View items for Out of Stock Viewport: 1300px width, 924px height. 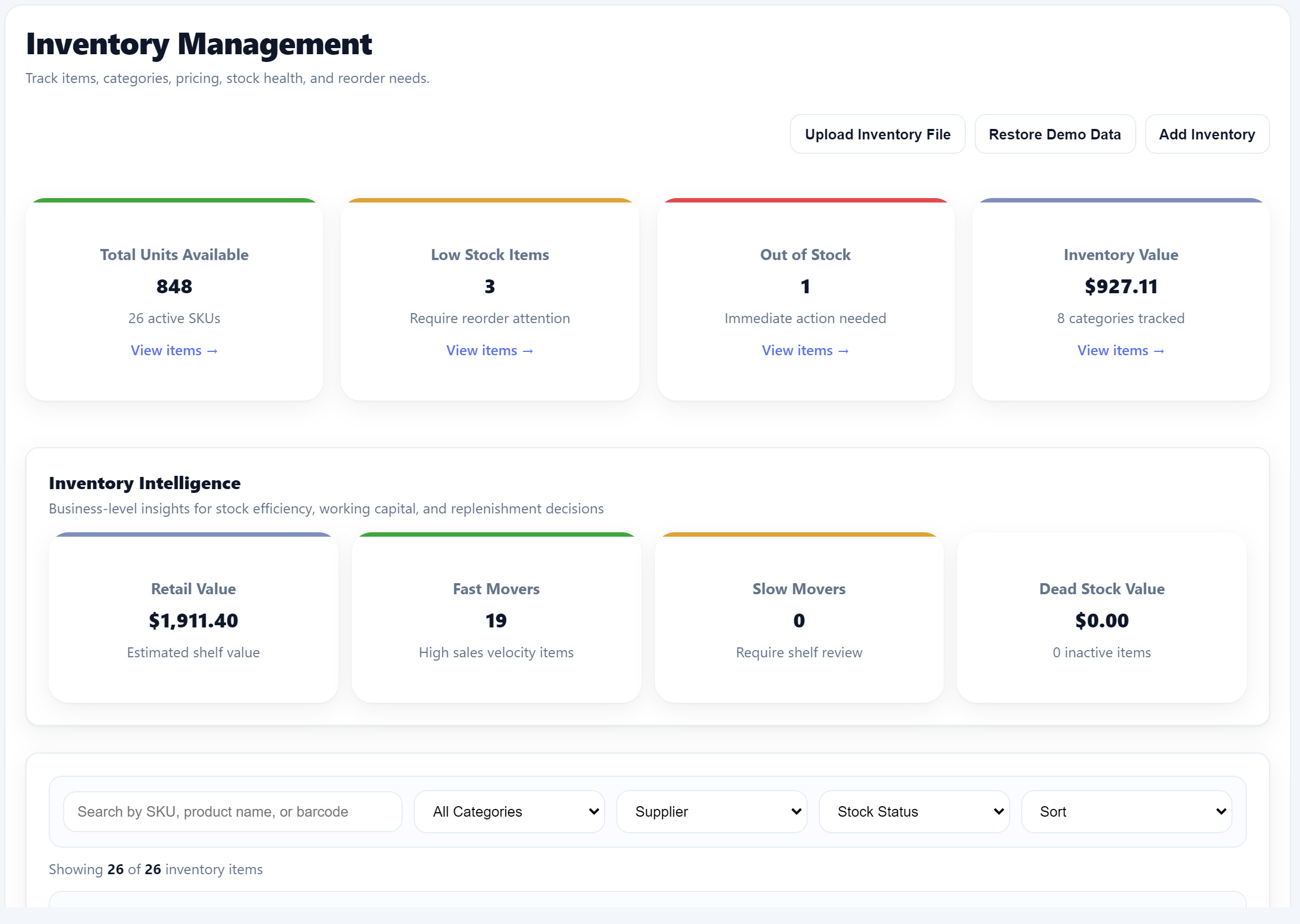(x=804, y=350)
